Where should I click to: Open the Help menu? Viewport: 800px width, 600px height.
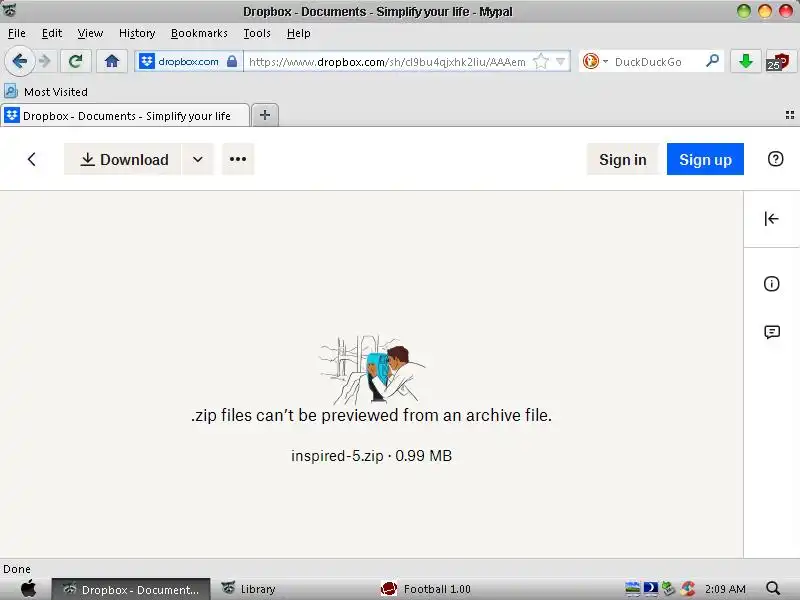point(298,33)
